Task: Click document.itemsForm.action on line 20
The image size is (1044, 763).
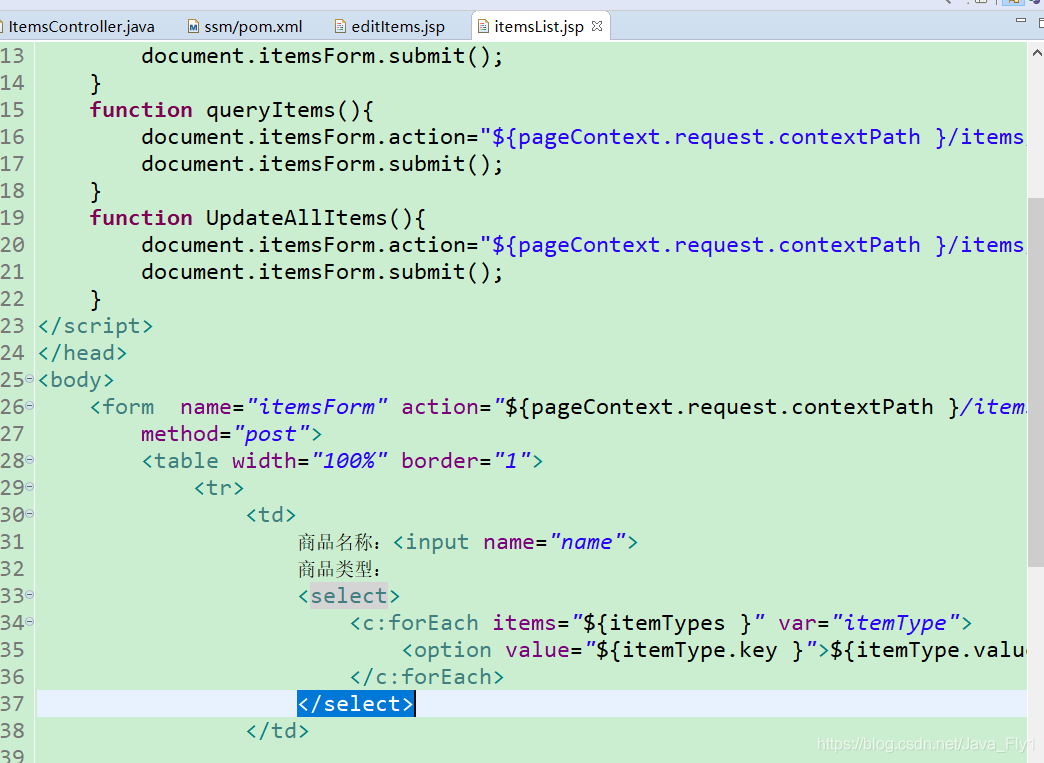Action: coord(303,245)
